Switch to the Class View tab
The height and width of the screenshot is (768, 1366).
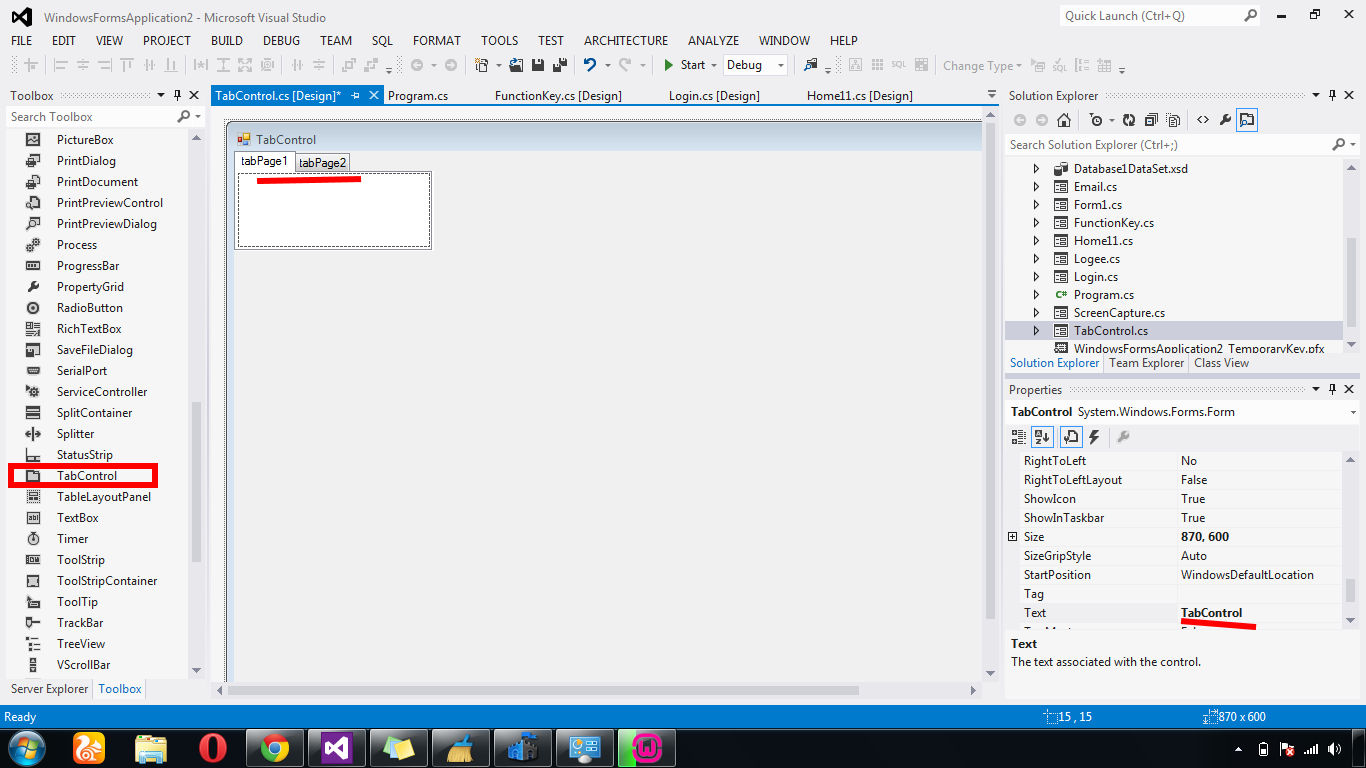tap(1221, 363)
